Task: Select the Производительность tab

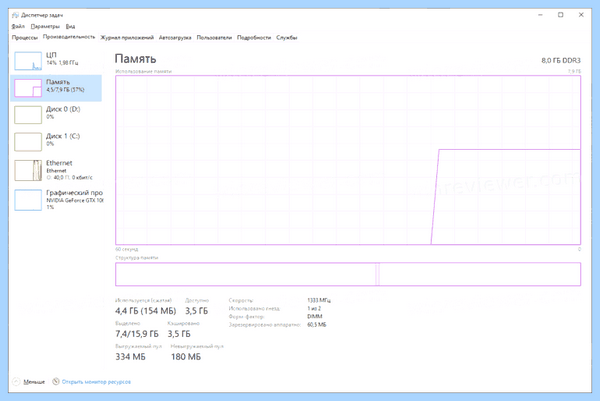Action: (x=69, y=37)
